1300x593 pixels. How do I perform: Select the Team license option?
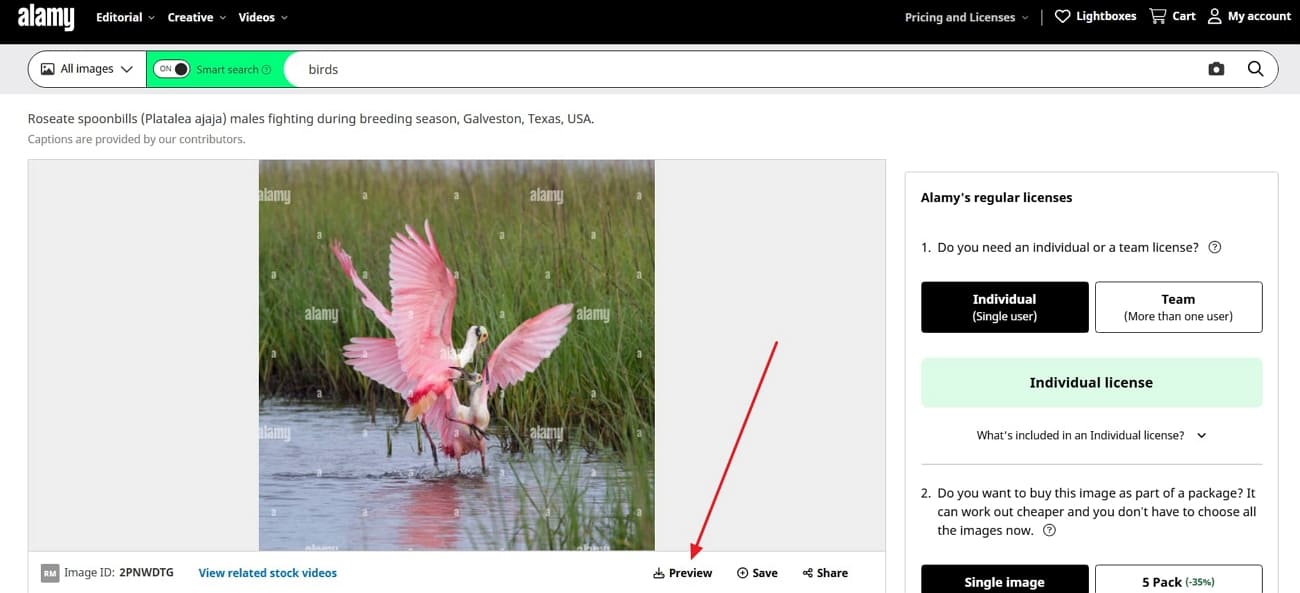[1178, 307]
